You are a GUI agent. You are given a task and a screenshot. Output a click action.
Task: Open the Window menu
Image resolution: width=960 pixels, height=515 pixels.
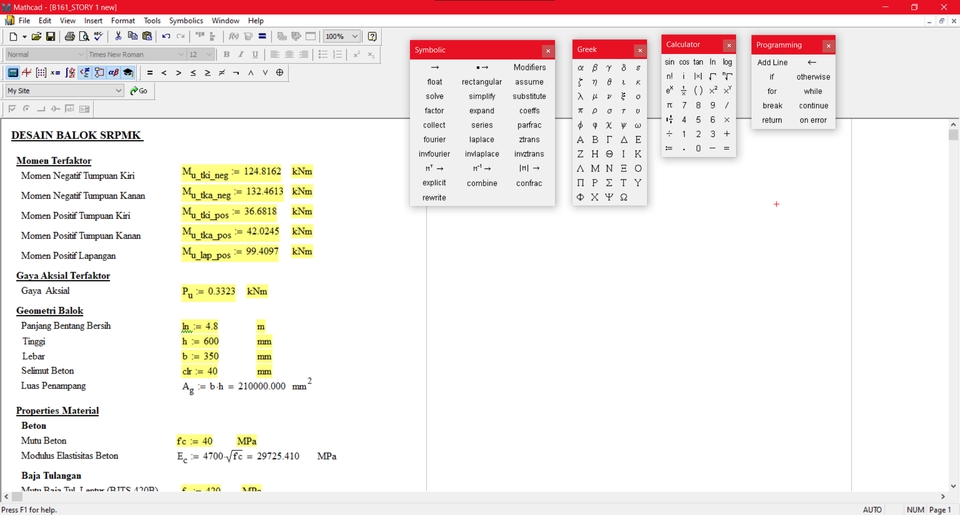225,20
